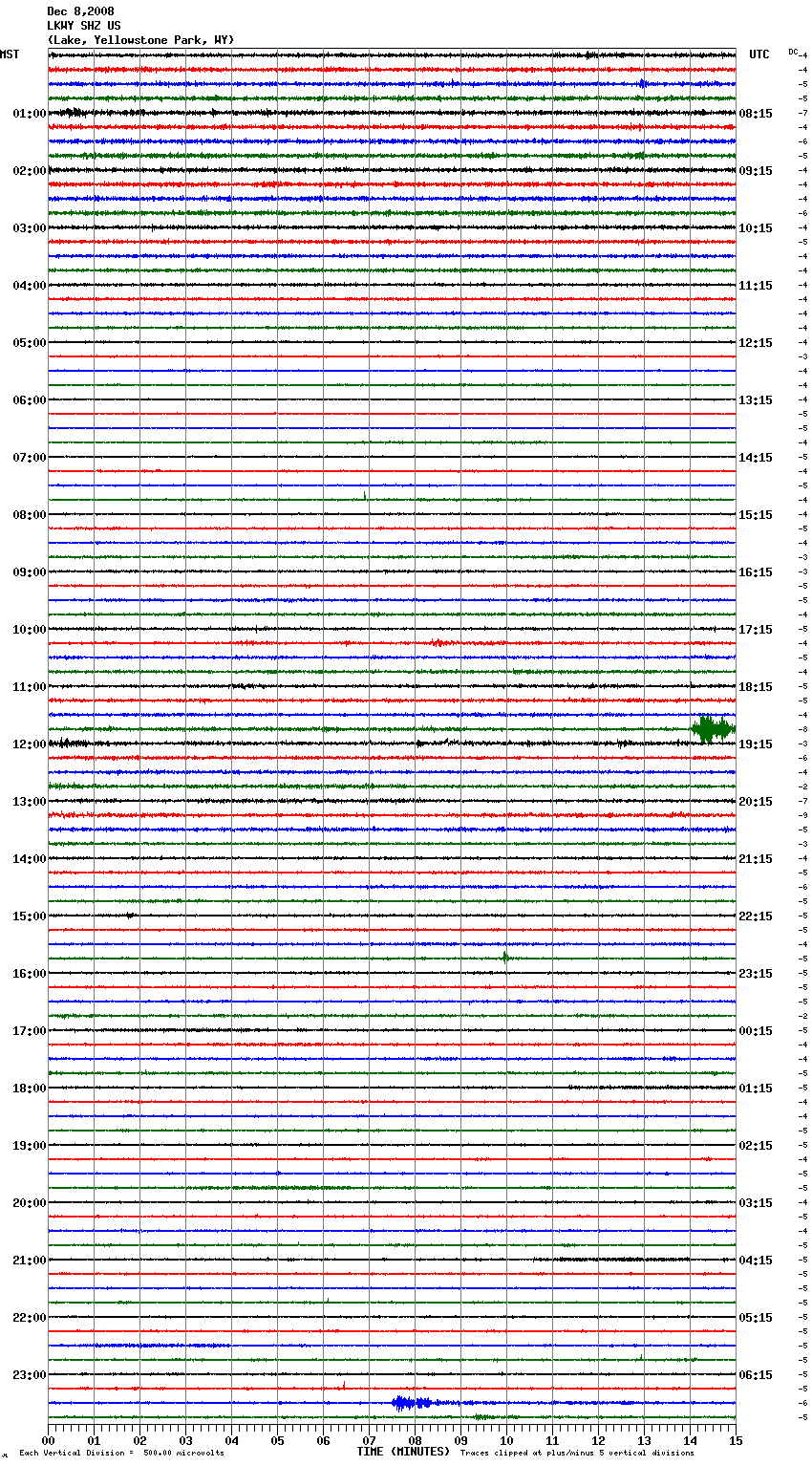Click the 10:15 UTC time label
The height and width of the screenshot is (1466, 812).
point(756,228)
